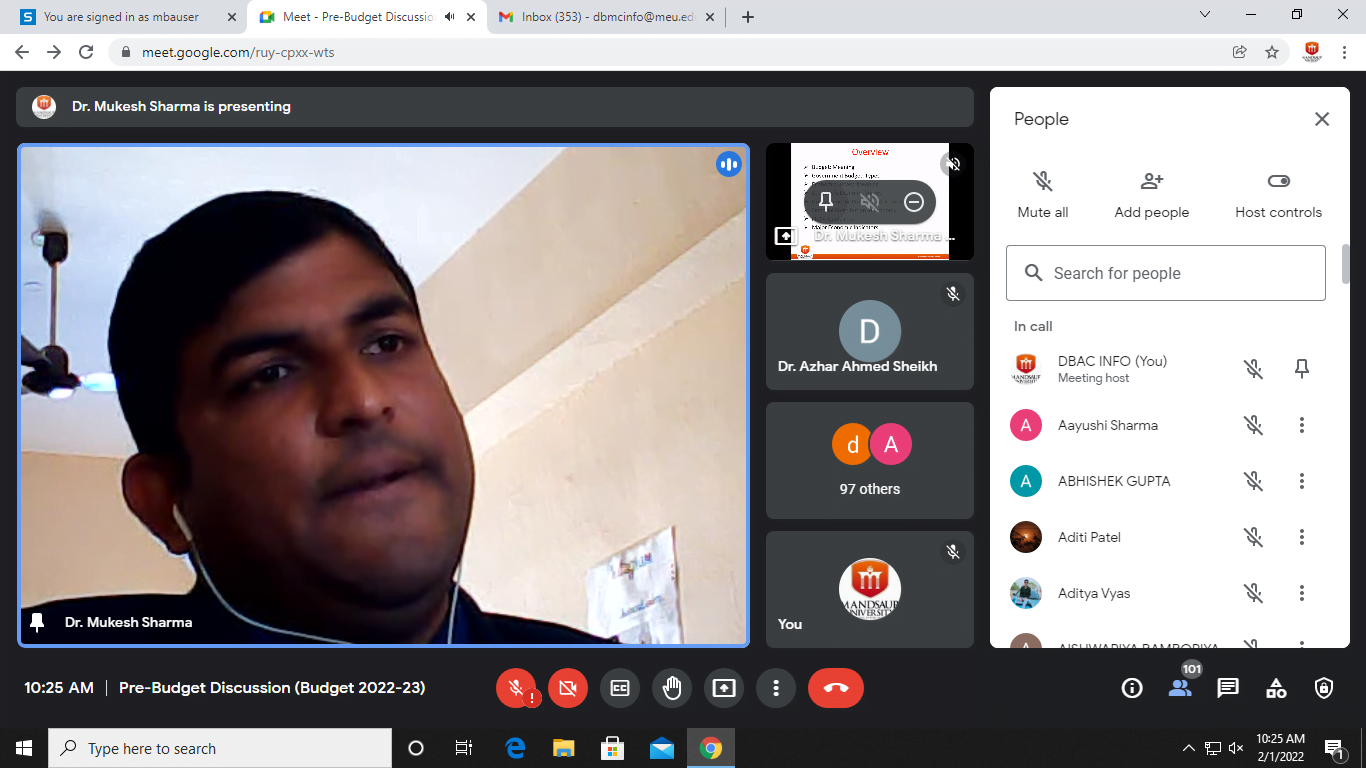
Task: Mute presentation tile audio icon
Action: tap(870, 202)
